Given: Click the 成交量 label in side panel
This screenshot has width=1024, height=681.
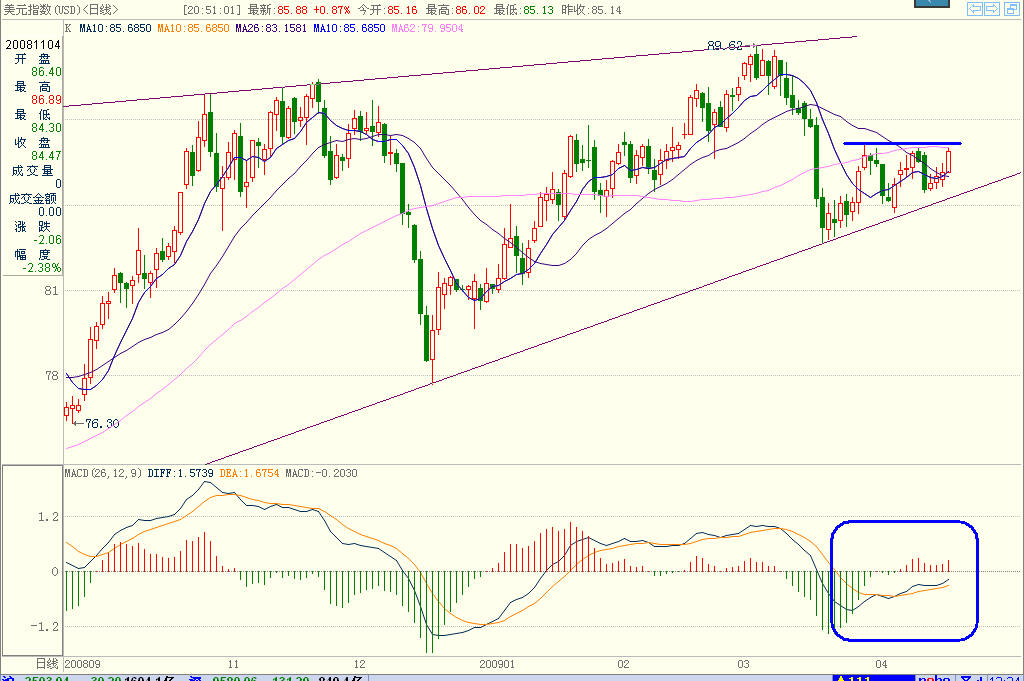Looking at the screenshot, I should 32,170.
